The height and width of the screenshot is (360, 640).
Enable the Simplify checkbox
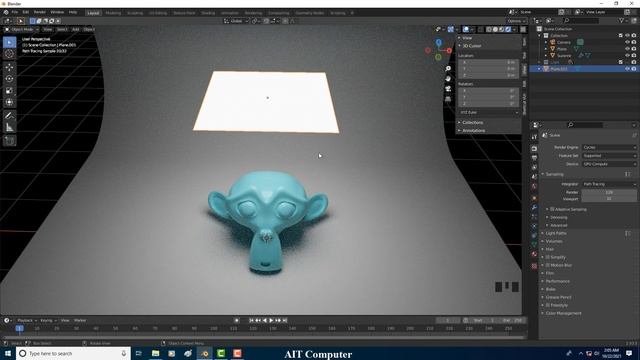pos(548,257)
